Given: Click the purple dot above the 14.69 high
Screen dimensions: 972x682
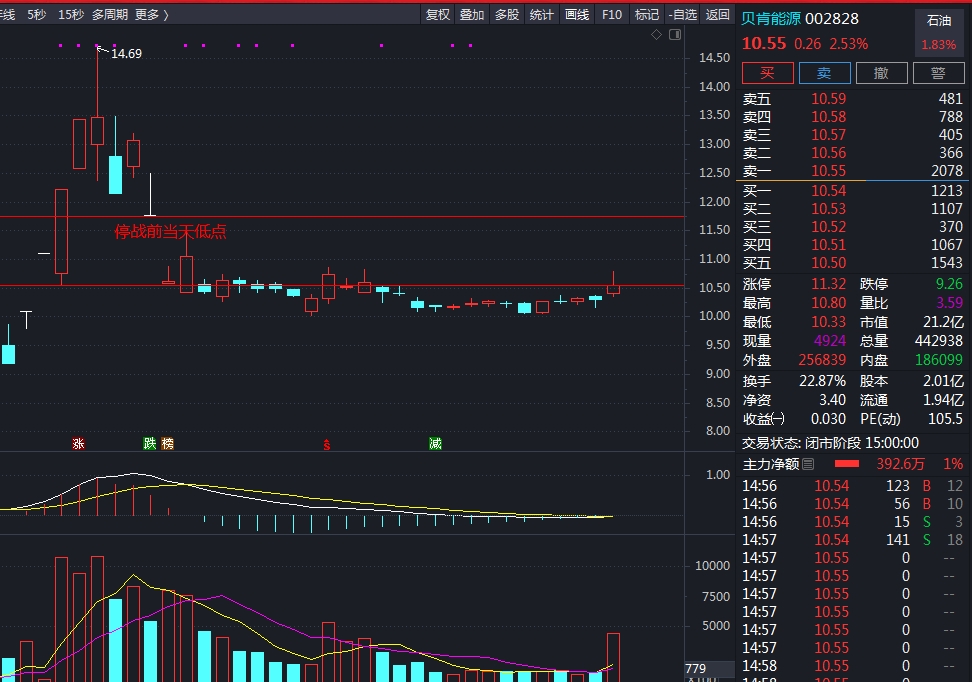Looking at the screenshot, I should click(x=97, y=45).
